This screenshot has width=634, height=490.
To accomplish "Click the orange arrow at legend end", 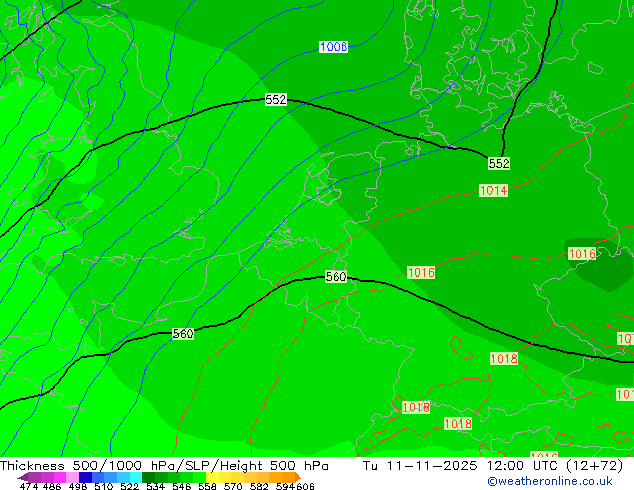I will click(x=298, y=477).
